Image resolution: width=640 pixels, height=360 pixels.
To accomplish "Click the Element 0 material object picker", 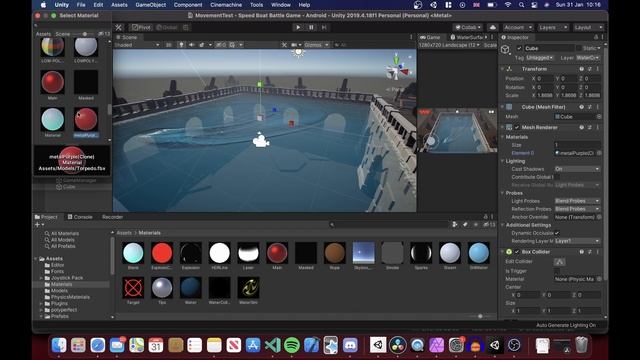I will (599, 153).
